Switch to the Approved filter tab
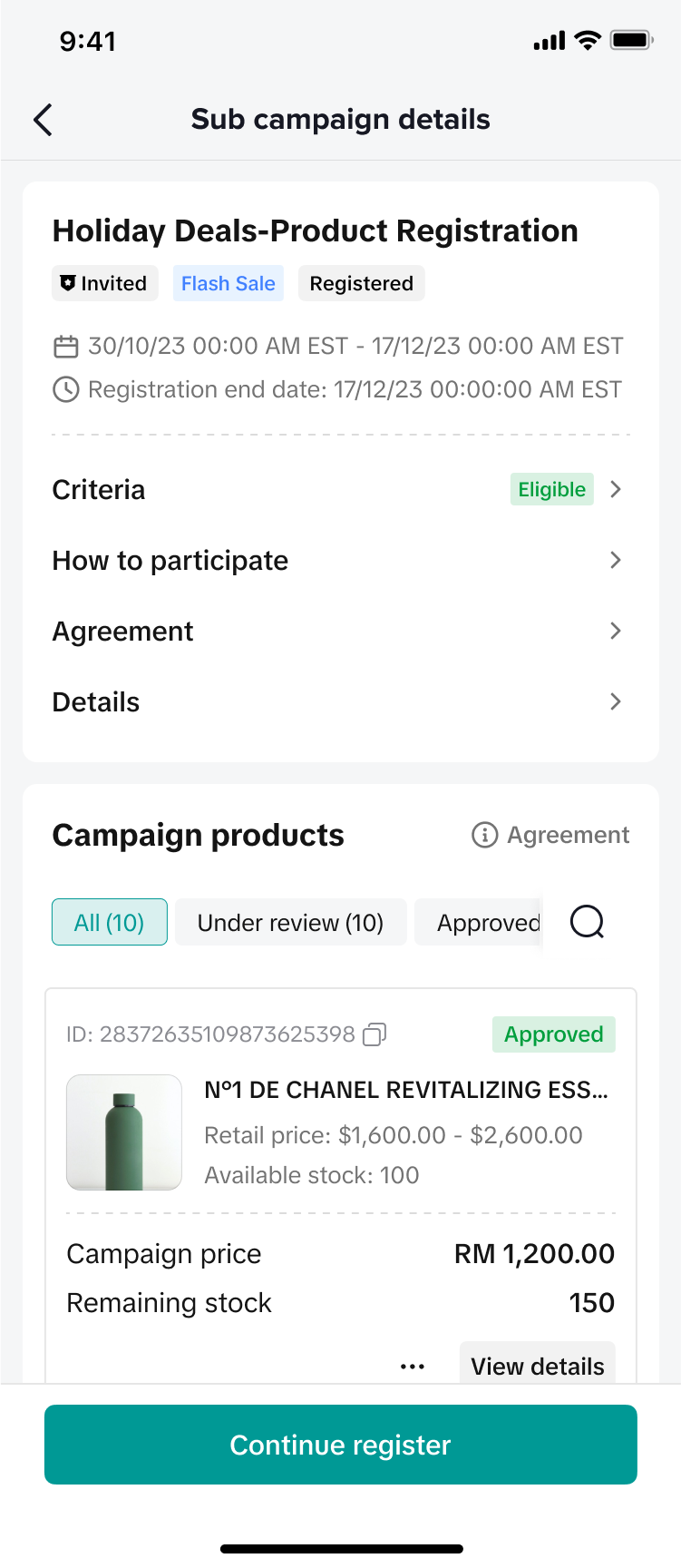681x1568 pixels. pos(481,922)
